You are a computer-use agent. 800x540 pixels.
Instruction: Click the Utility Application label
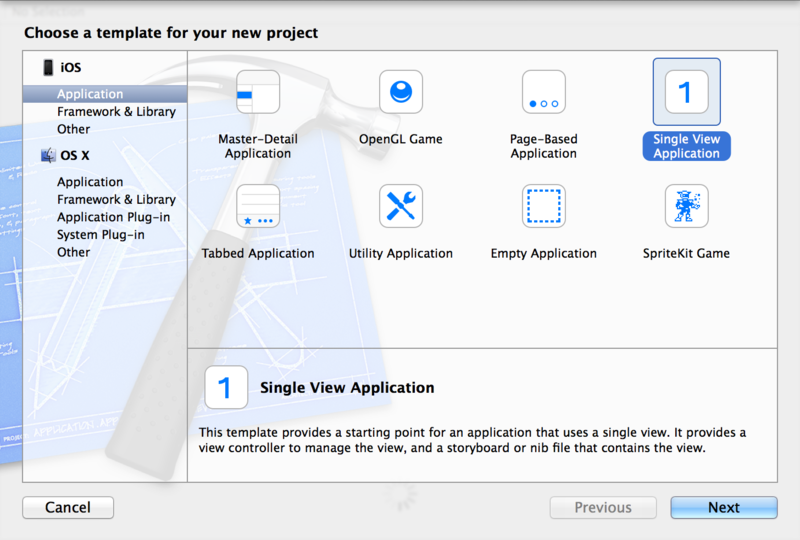pos(401,253)
